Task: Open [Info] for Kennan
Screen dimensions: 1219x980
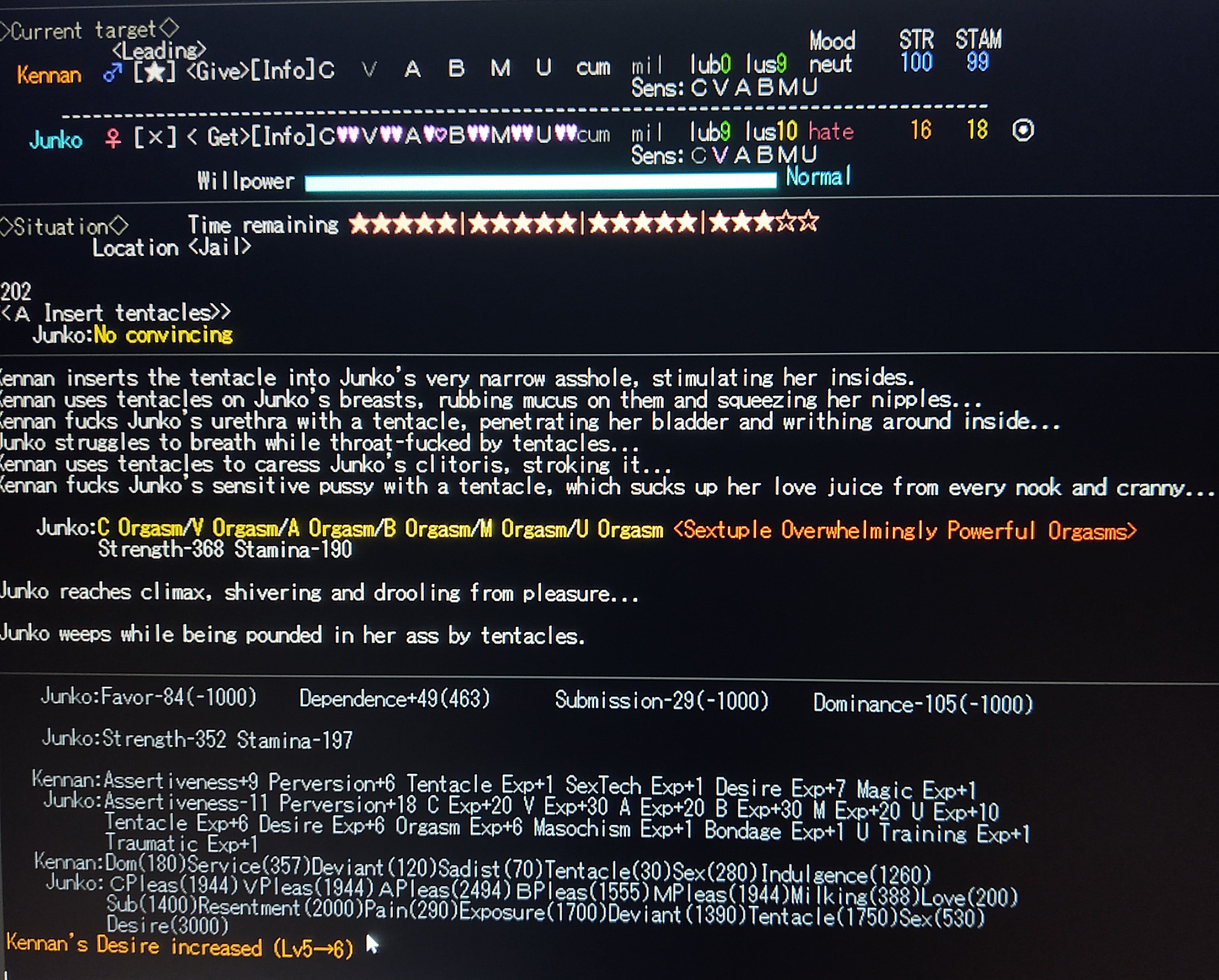Action: (282, 71)
